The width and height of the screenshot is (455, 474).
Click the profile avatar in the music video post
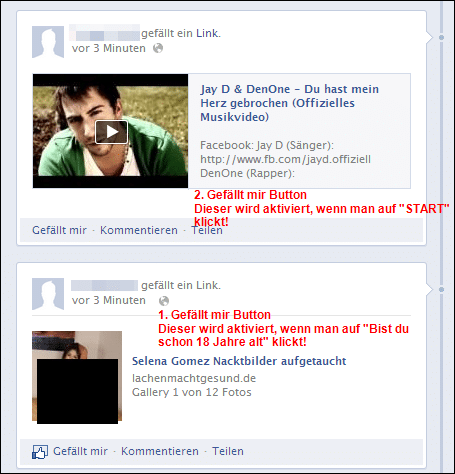tap(48, 42)
